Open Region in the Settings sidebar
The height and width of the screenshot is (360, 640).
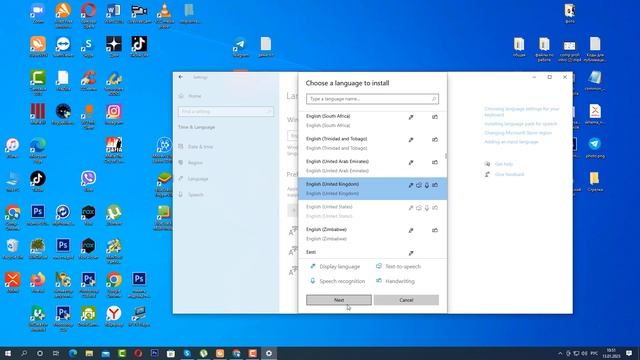tap(195, 162)
